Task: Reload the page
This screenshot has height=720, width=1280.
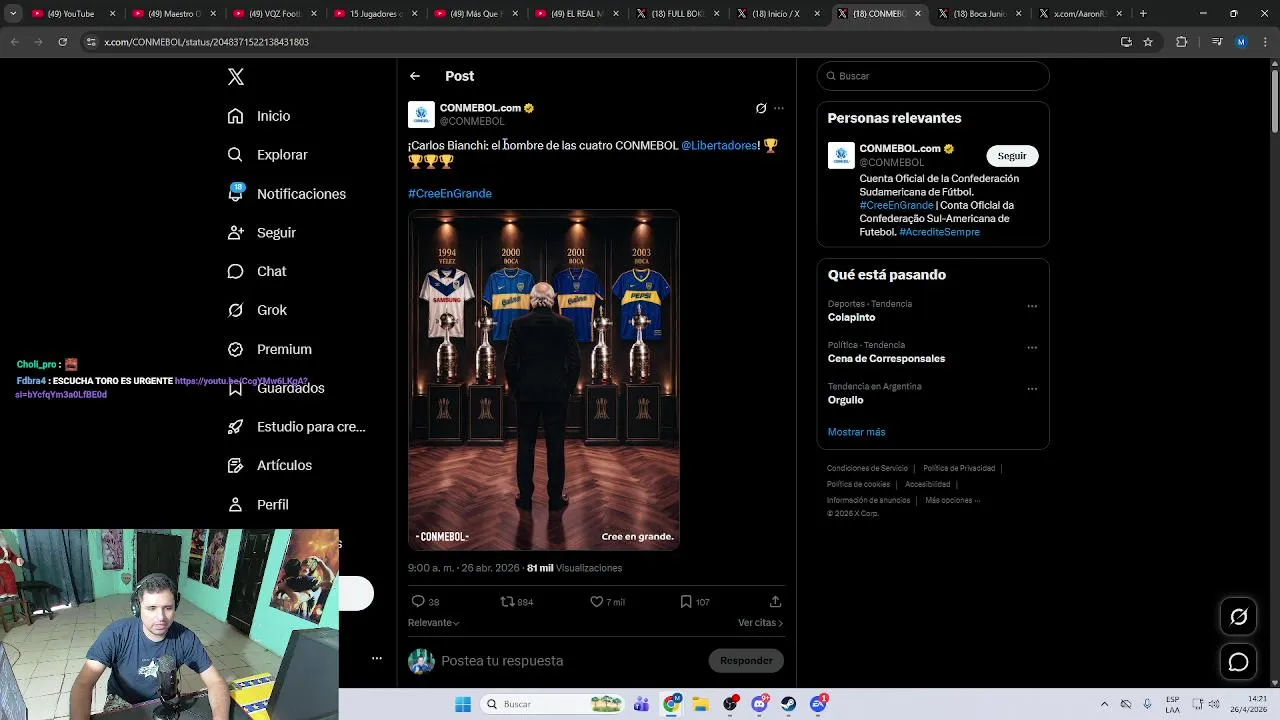Action: 62,42
